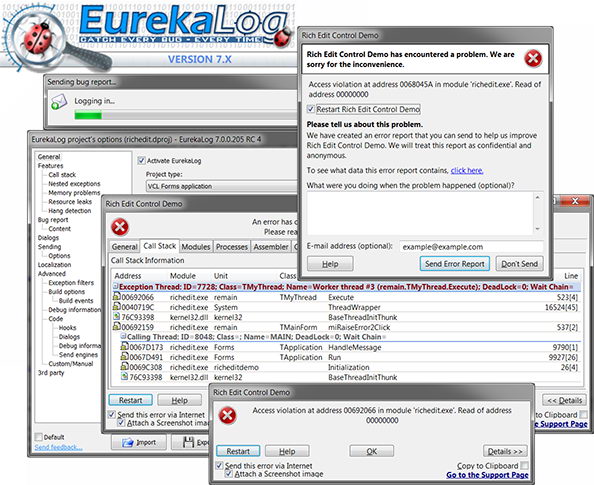Image resolution: width=594 pixels, height=485 pixels.
Task: Select the Call Stack tab
Action: pos(159,246)
